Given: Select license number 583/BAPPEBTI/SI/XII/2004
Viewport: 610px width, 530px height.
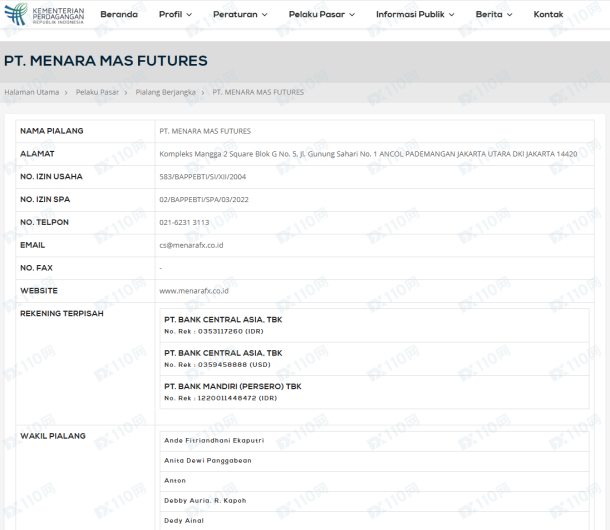Looking at the screenshot, I should coord(203,177).
